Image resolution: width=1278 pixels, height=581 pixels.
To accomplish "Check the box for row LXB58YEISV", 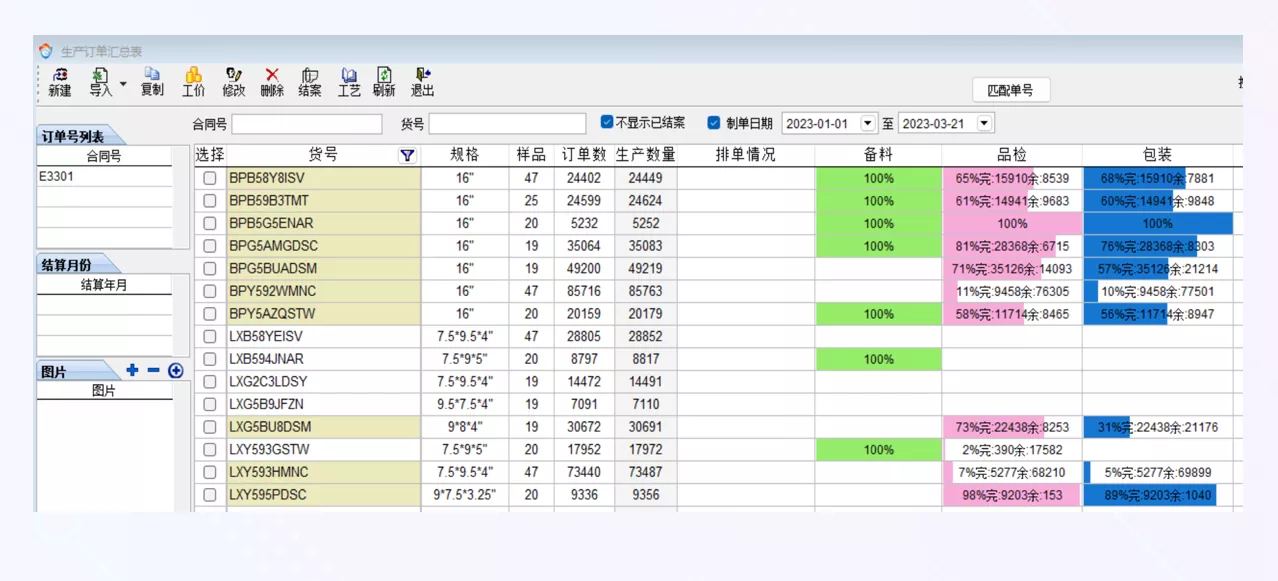I will [210, 336].
